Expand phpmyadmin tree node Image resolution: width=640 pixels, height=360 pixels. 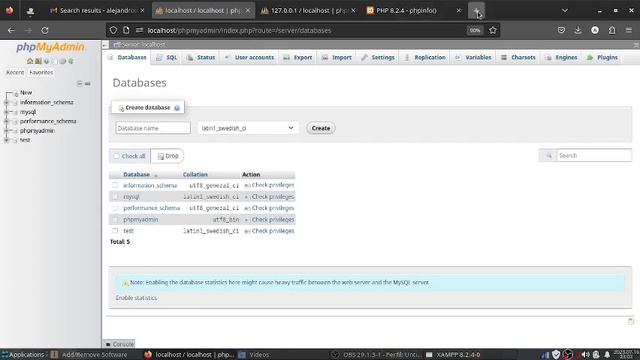(x=6, y=131)
